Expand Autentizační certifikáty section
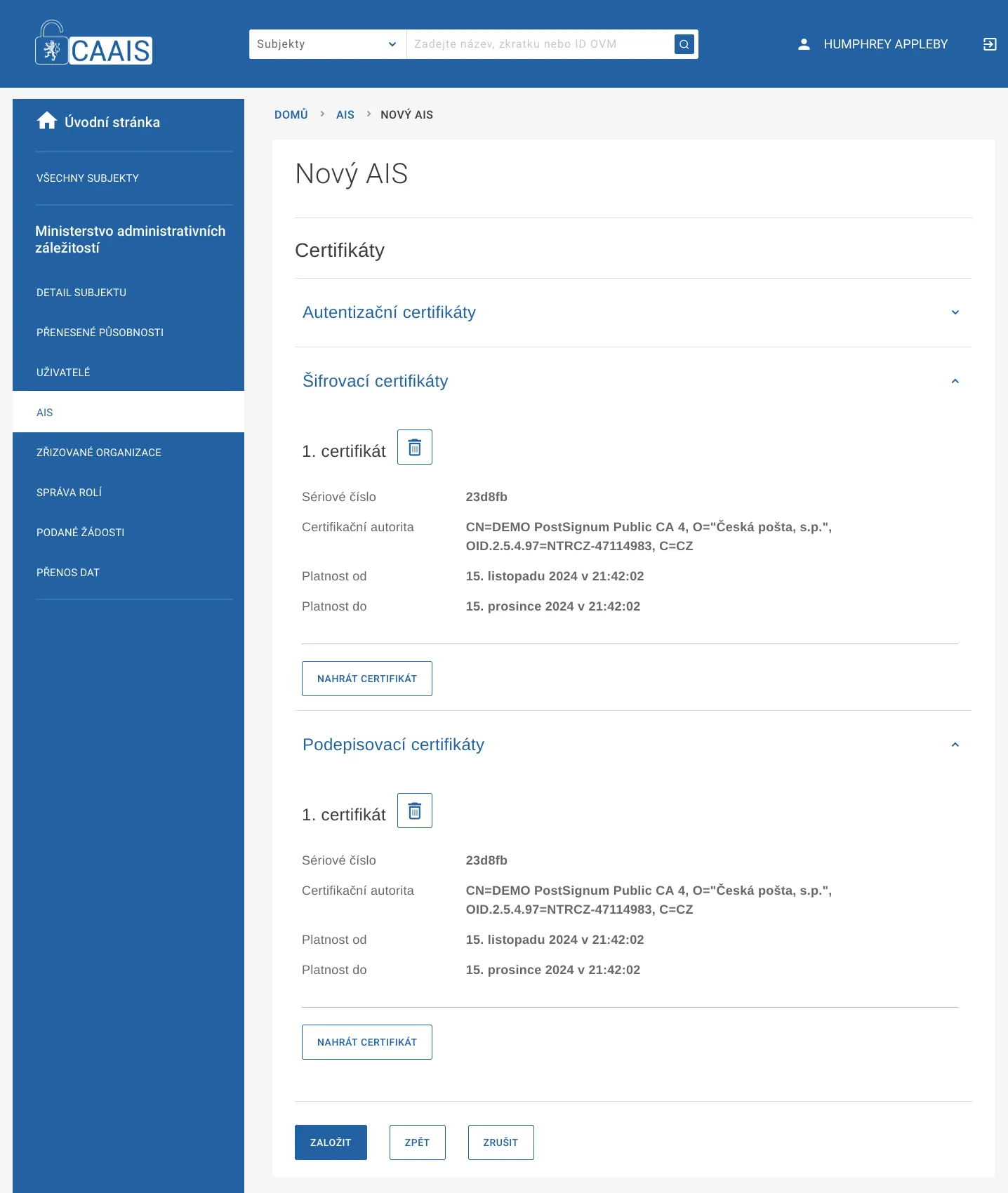The image size is (1008, 1193). (x=955, y=312)
